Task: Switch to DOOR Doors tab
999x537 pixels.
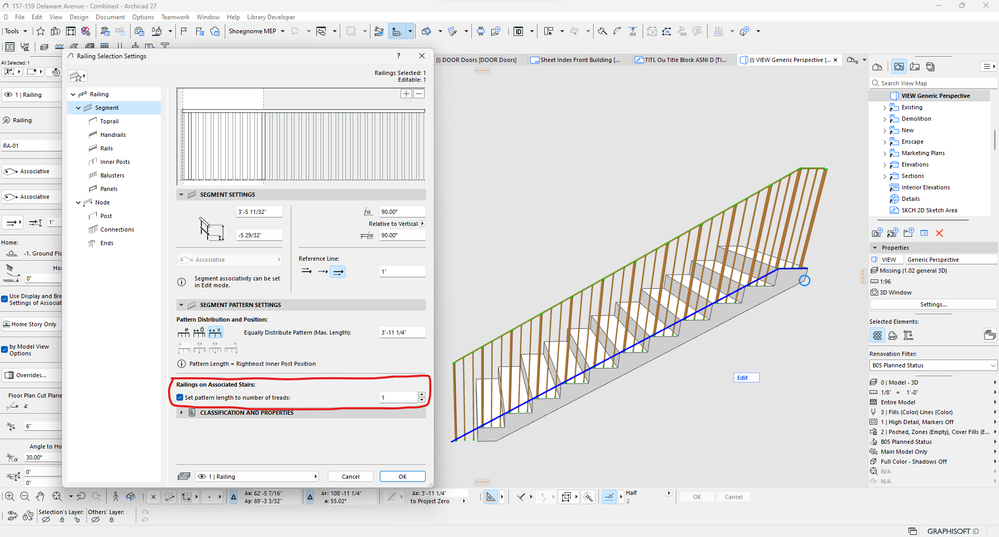Action: 478,60
